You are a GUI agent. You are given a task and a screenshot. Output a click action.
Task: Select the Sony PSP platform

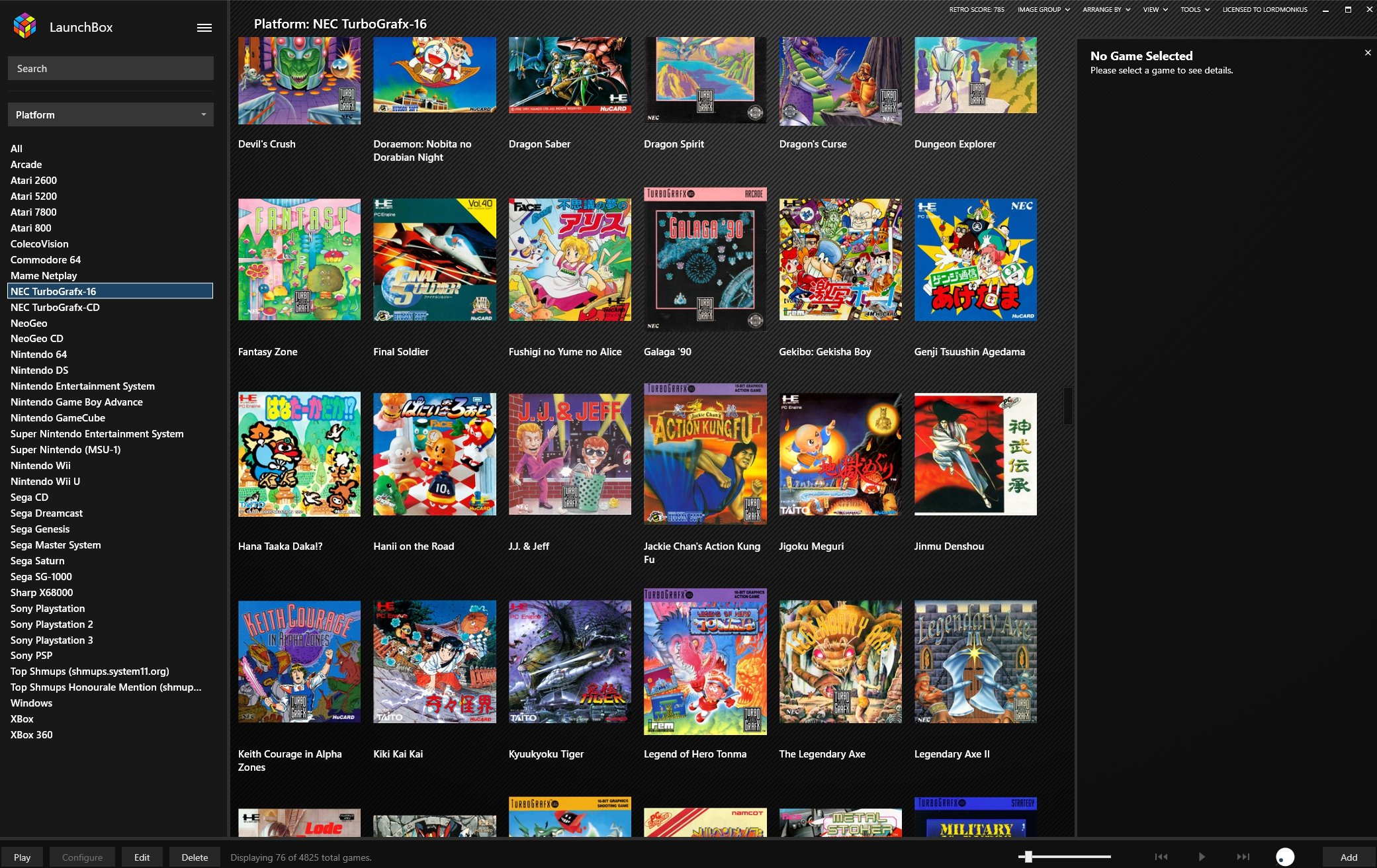[x=31, y=656]
